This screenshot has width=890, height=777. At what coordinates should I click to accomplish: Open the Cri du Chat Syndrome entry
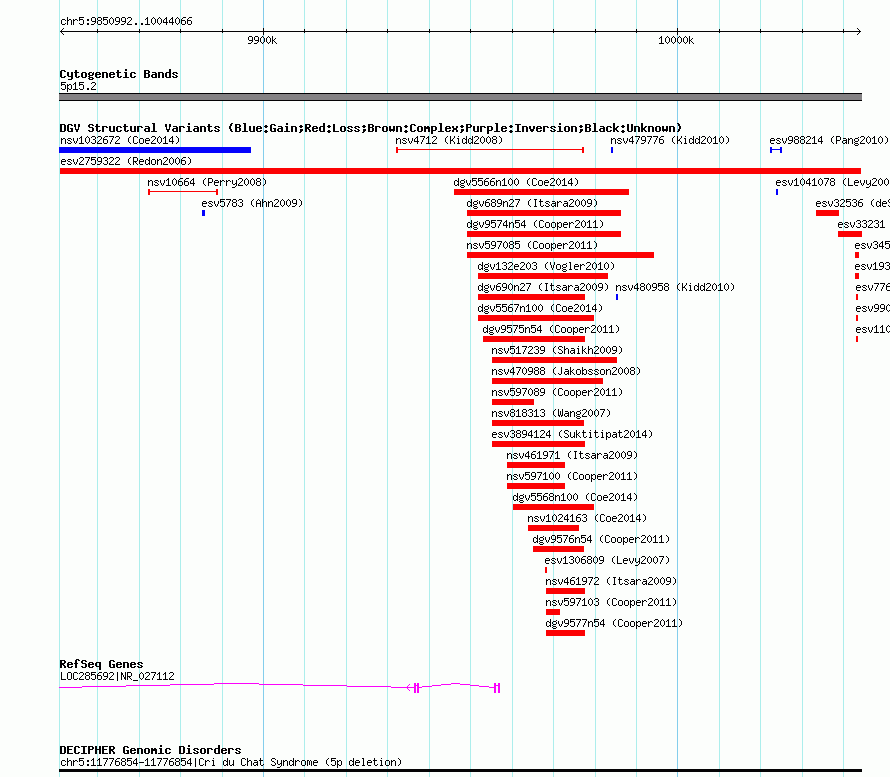tap(230, 762)
